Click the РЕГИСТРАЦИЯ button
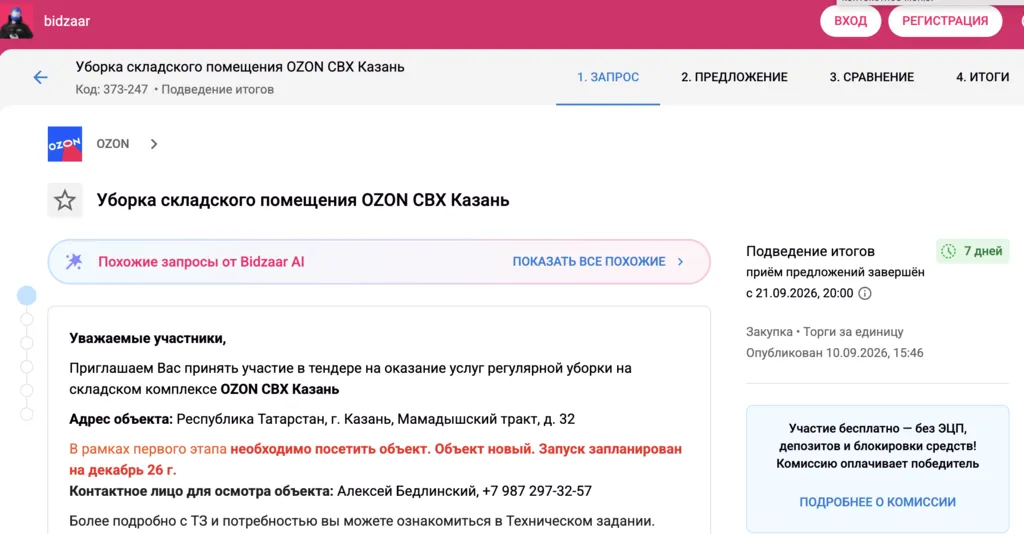1024x534 pixels. tap(944, 21)
